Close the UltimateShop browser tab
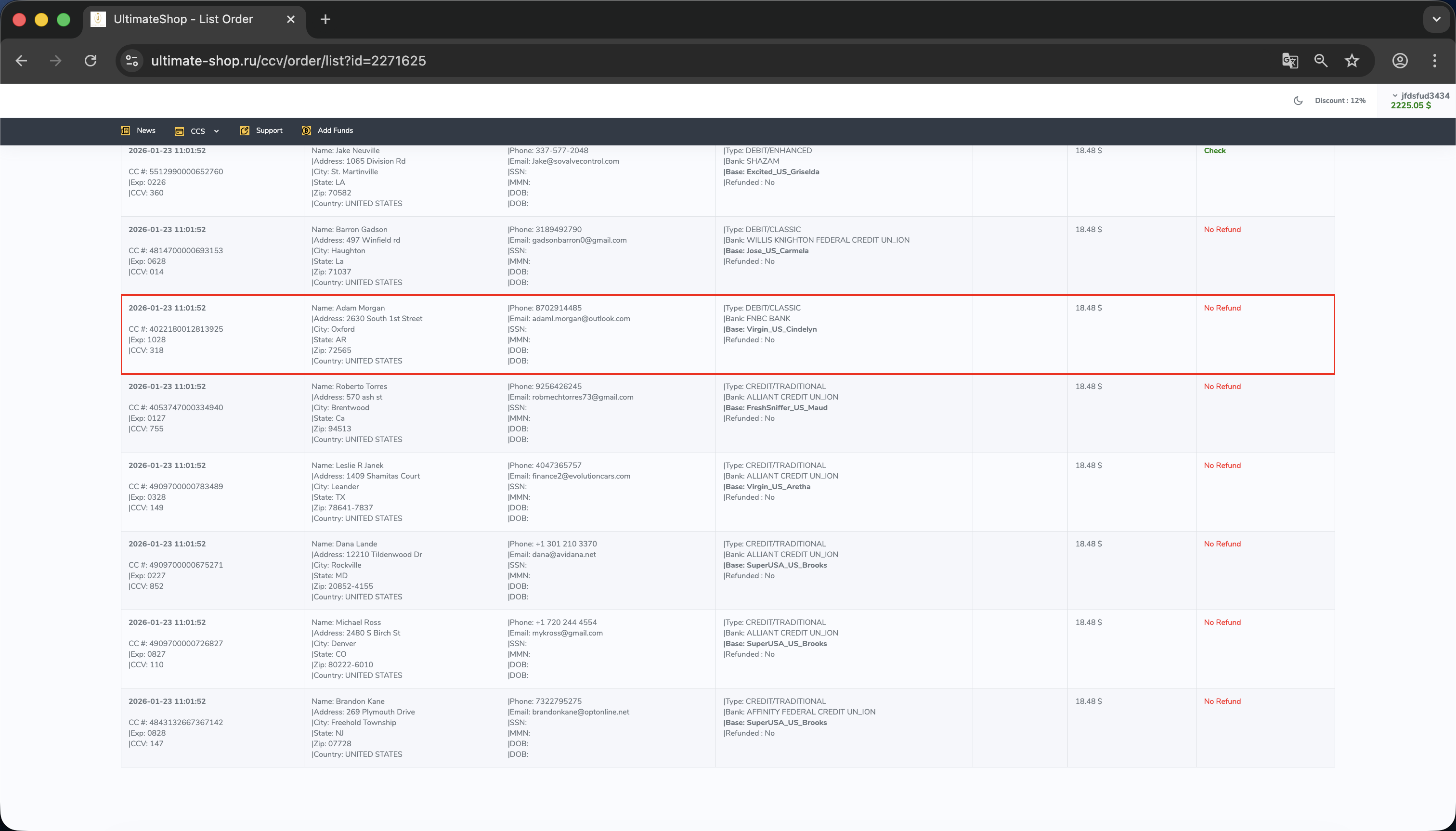 pos(290,19)
